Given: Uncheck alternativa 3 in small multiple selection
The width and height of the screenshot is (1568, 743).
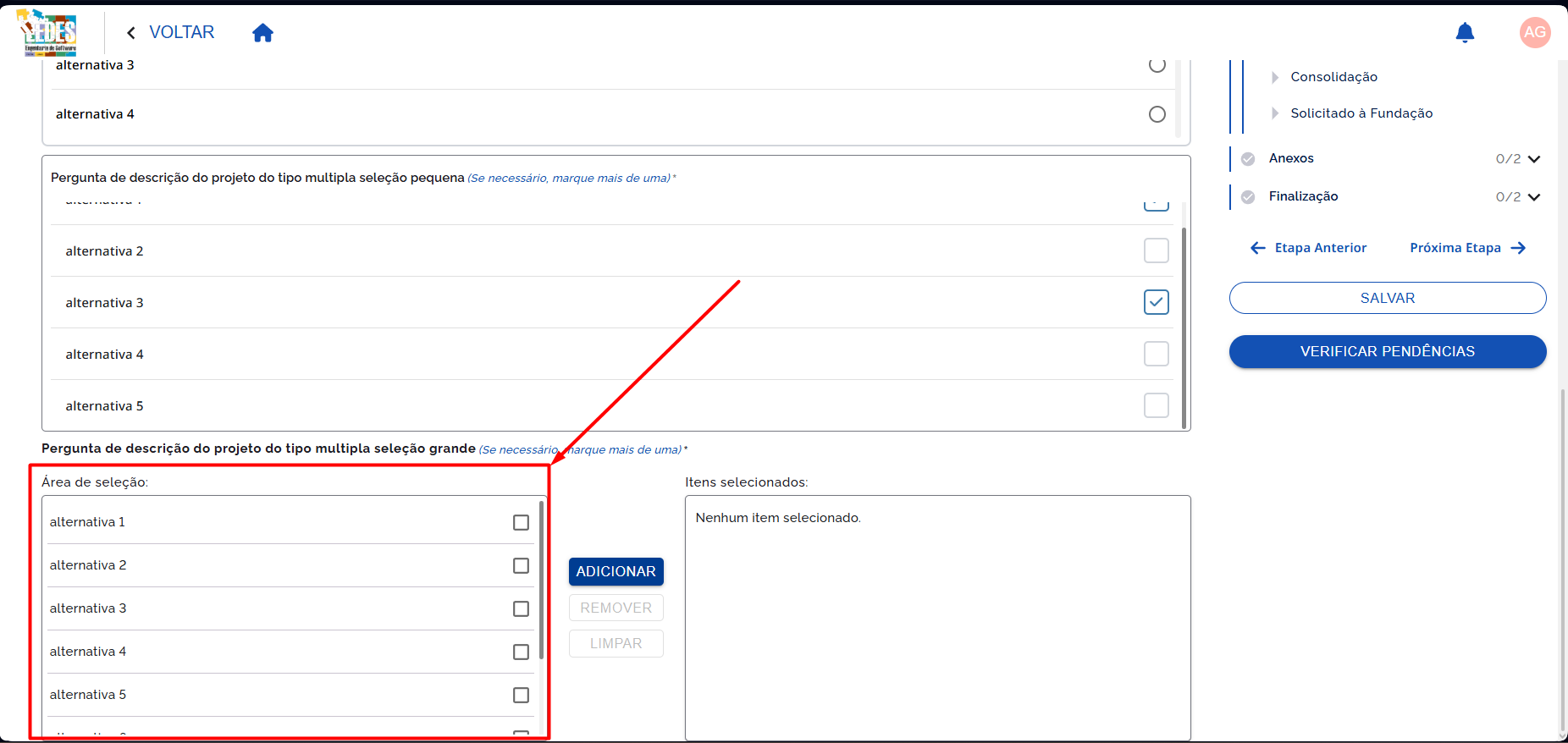Looking at the screenshot, I should [x=1157, y=302].
